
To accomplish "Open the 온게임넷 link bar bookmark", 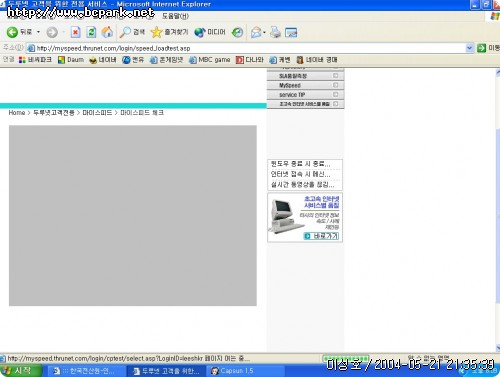I will pyautogui.click(x=166, y=60).
